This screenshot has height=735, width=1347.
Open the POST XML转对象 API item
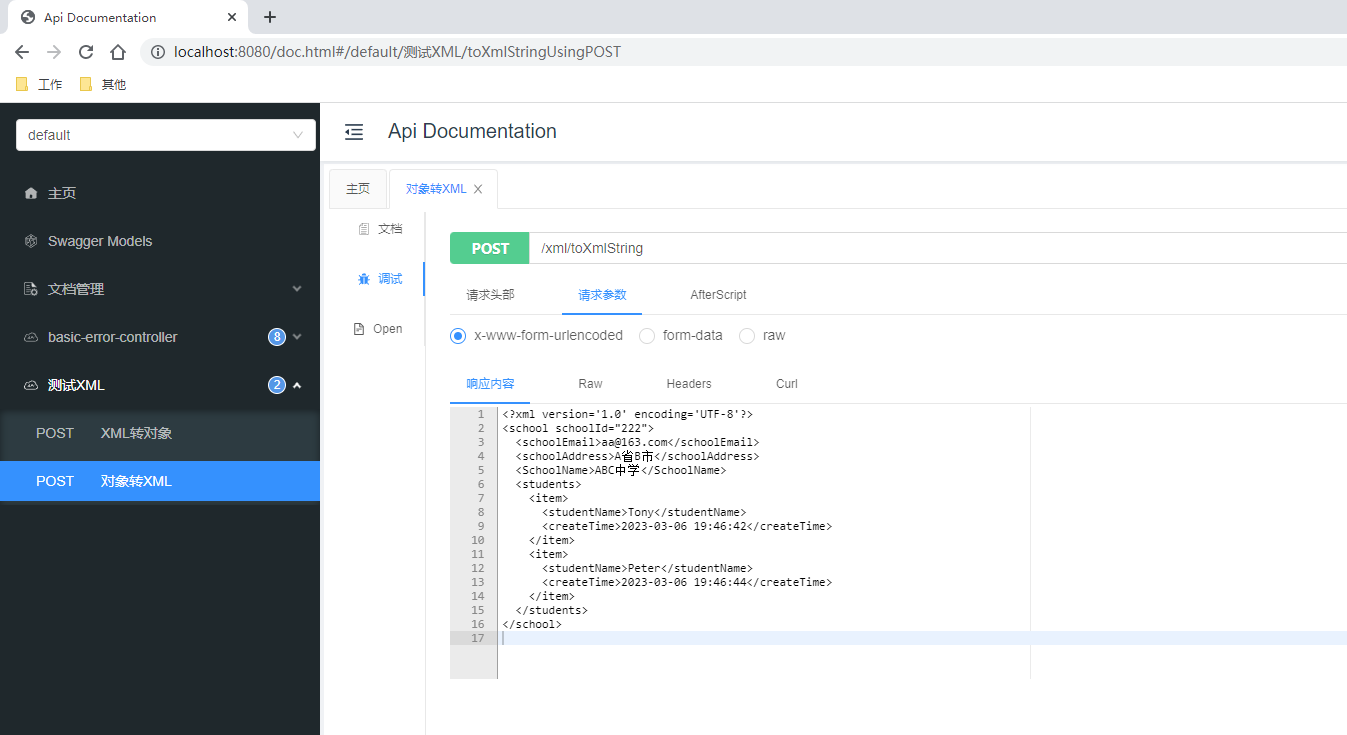click(160, 433)
